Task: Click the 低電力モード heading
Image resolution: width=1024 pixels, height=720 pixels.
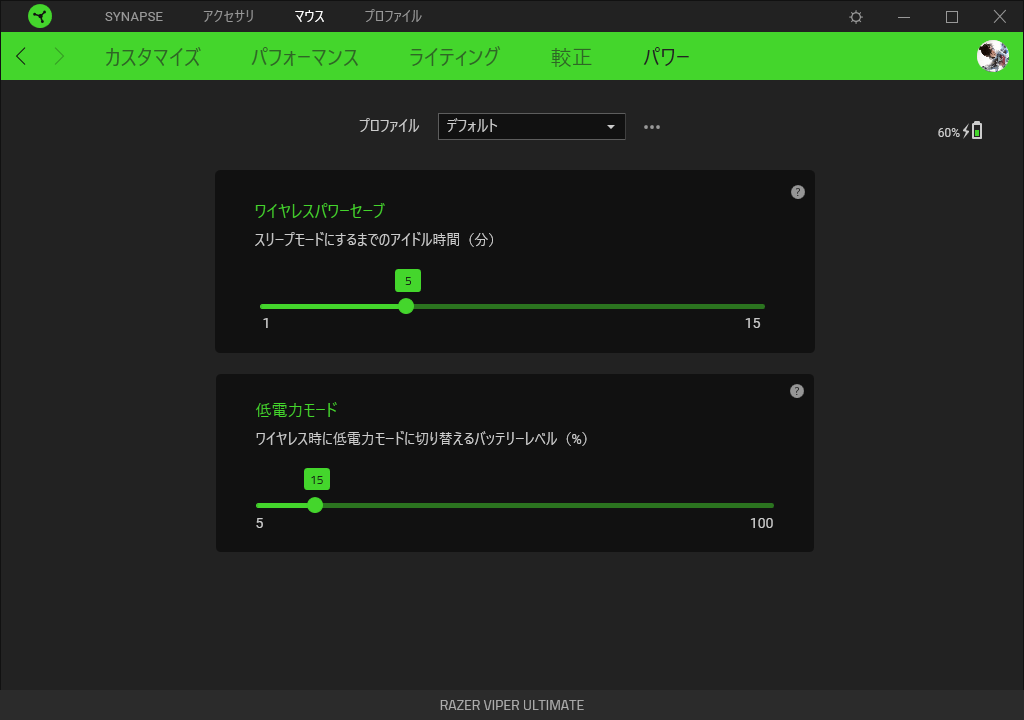Action: tap(296, 410)
